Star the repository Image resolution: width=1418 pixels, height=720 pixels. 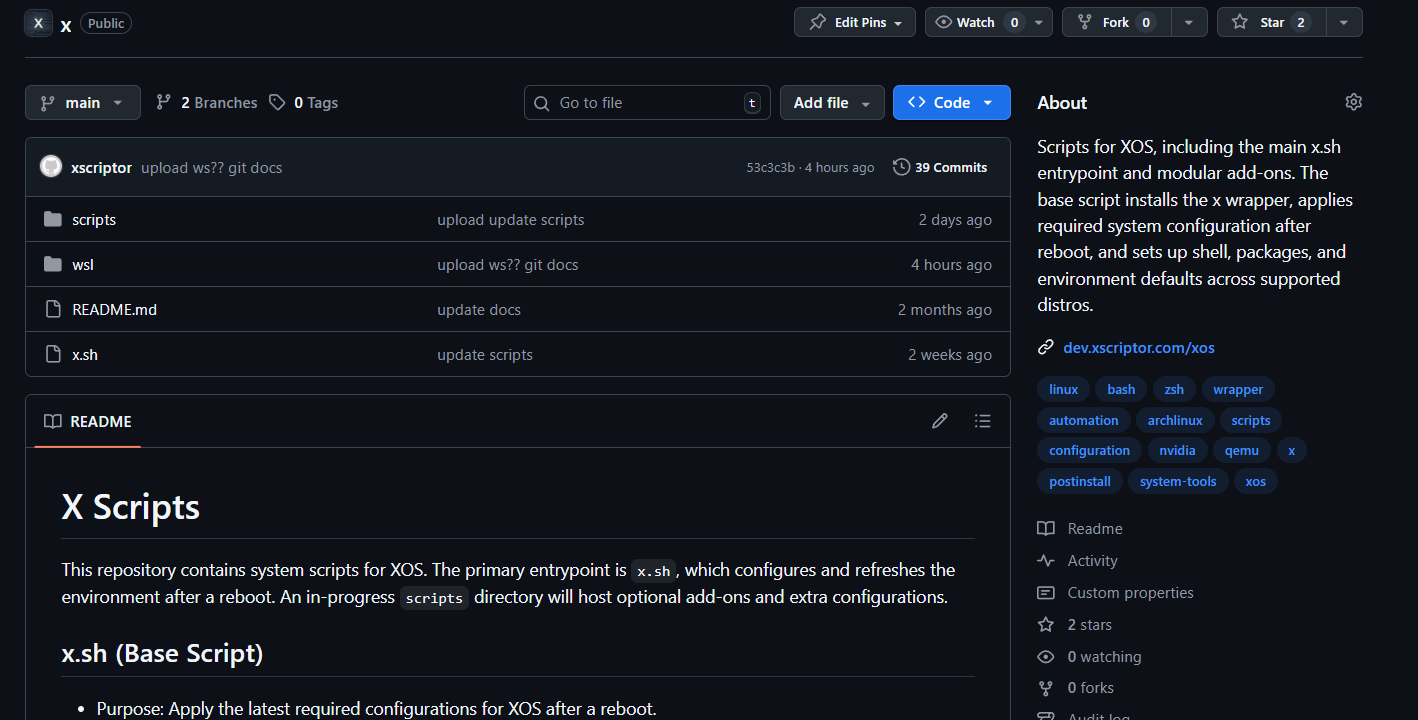pyautogui.click(x=1271, y=22)
